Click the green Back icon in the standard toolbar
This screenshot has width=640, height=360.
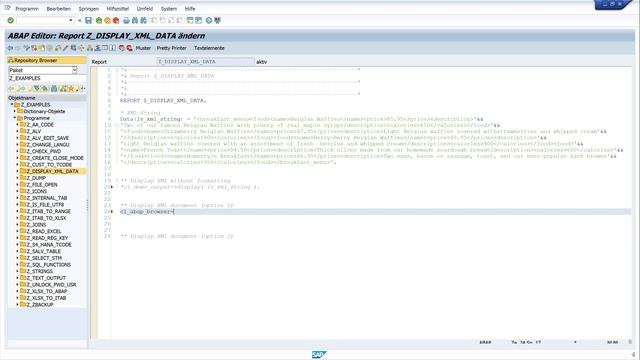coord(99,20)
